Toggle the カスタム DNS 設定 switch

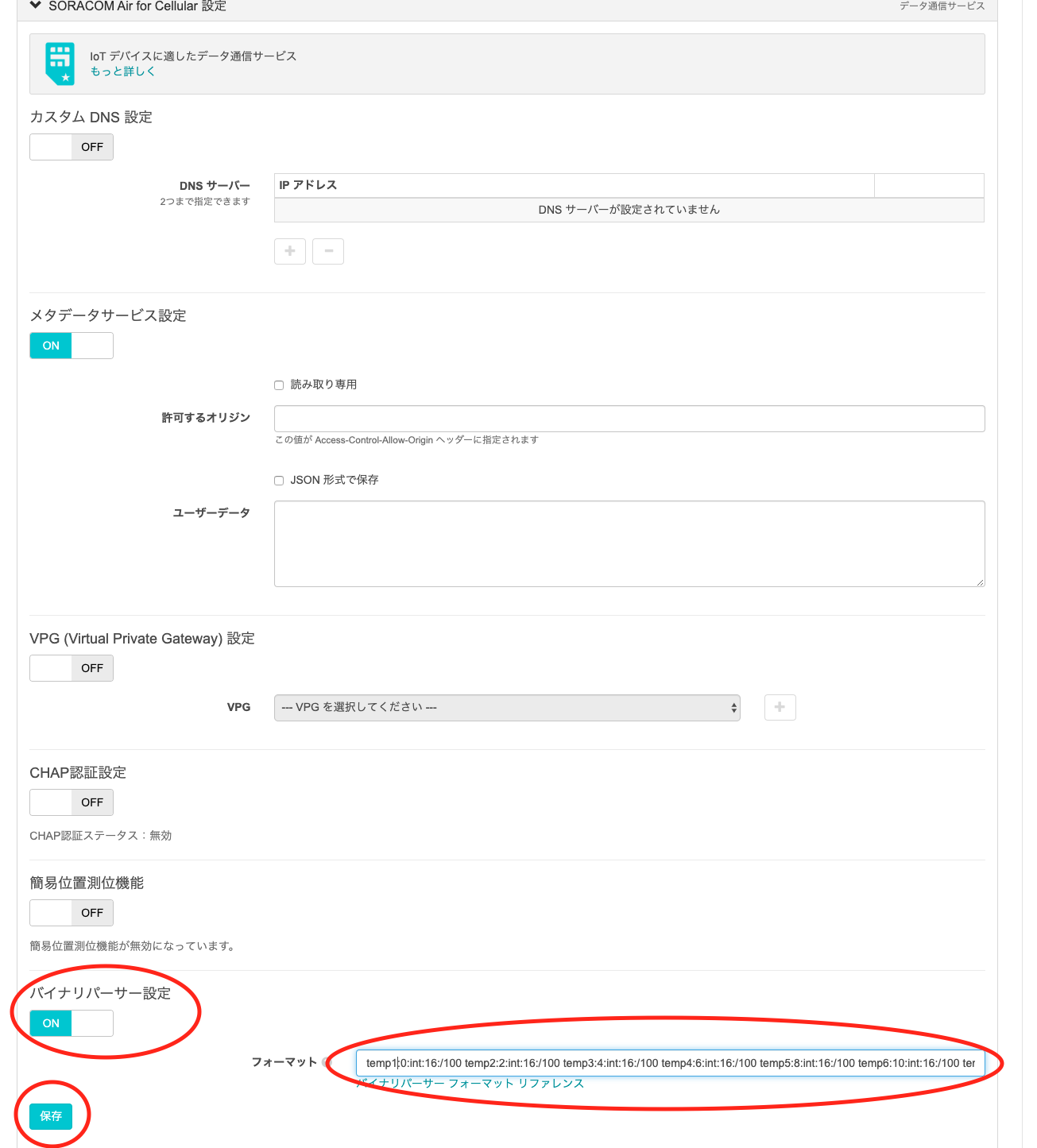coord(72,147)
